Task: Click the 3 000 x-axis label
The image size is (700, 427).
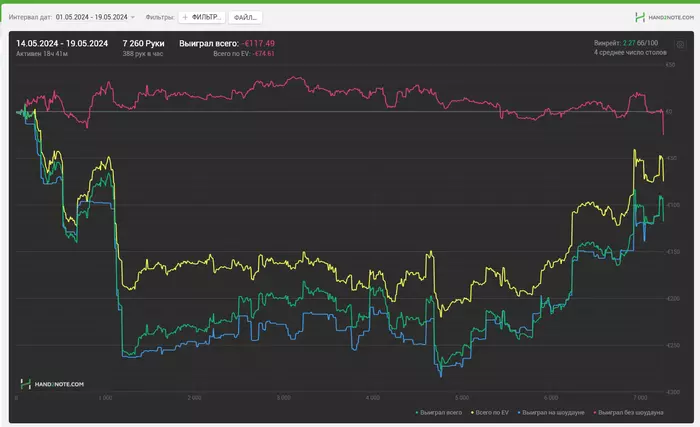Action: click(283, 398)
